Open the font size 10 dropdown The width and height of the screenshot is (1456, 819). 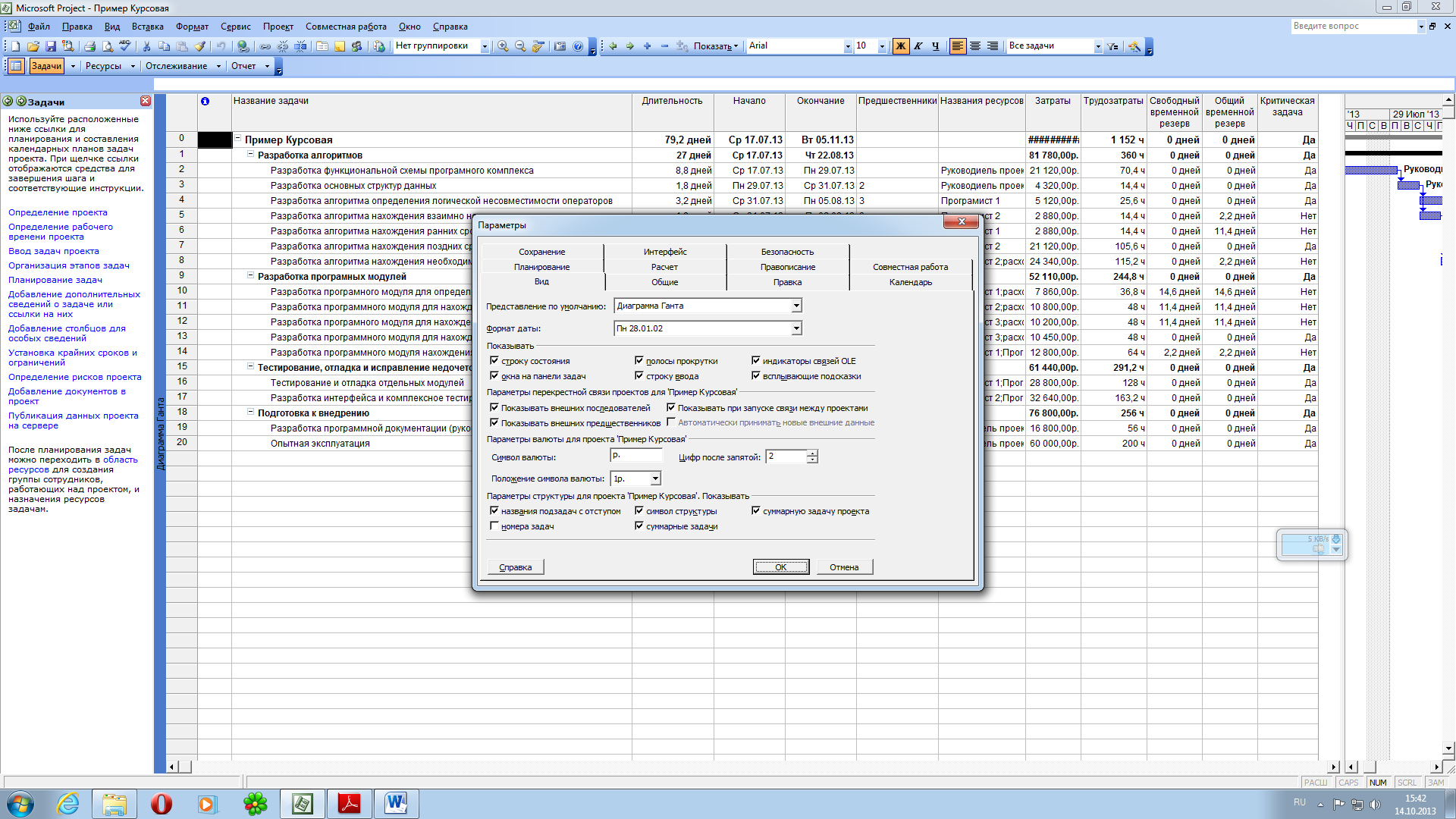(882, 46)
